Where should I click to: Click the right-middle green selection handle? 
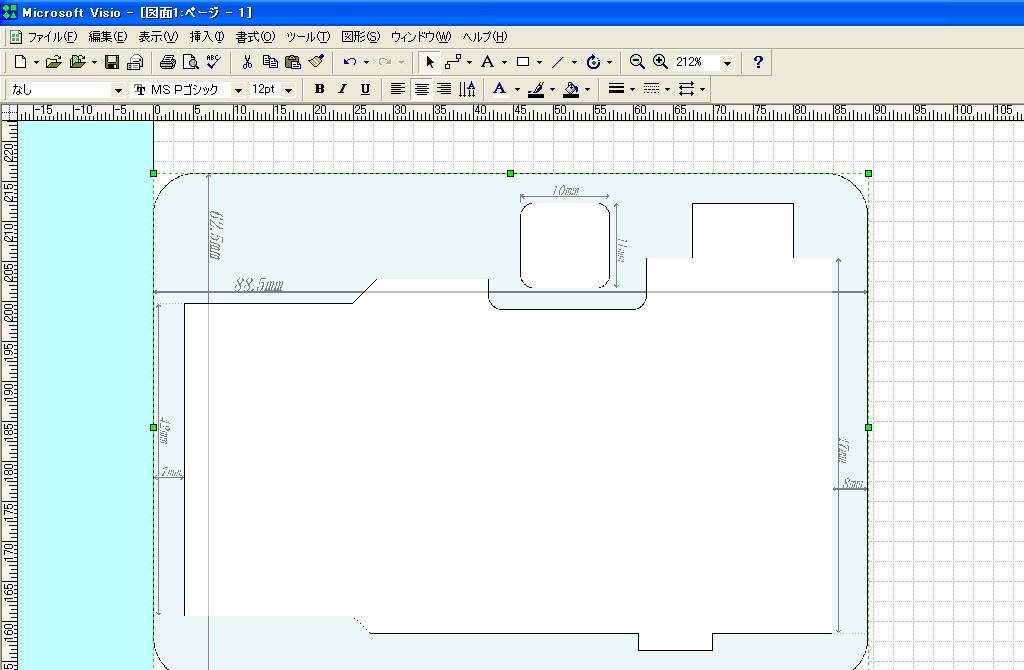tap(868, 427)
